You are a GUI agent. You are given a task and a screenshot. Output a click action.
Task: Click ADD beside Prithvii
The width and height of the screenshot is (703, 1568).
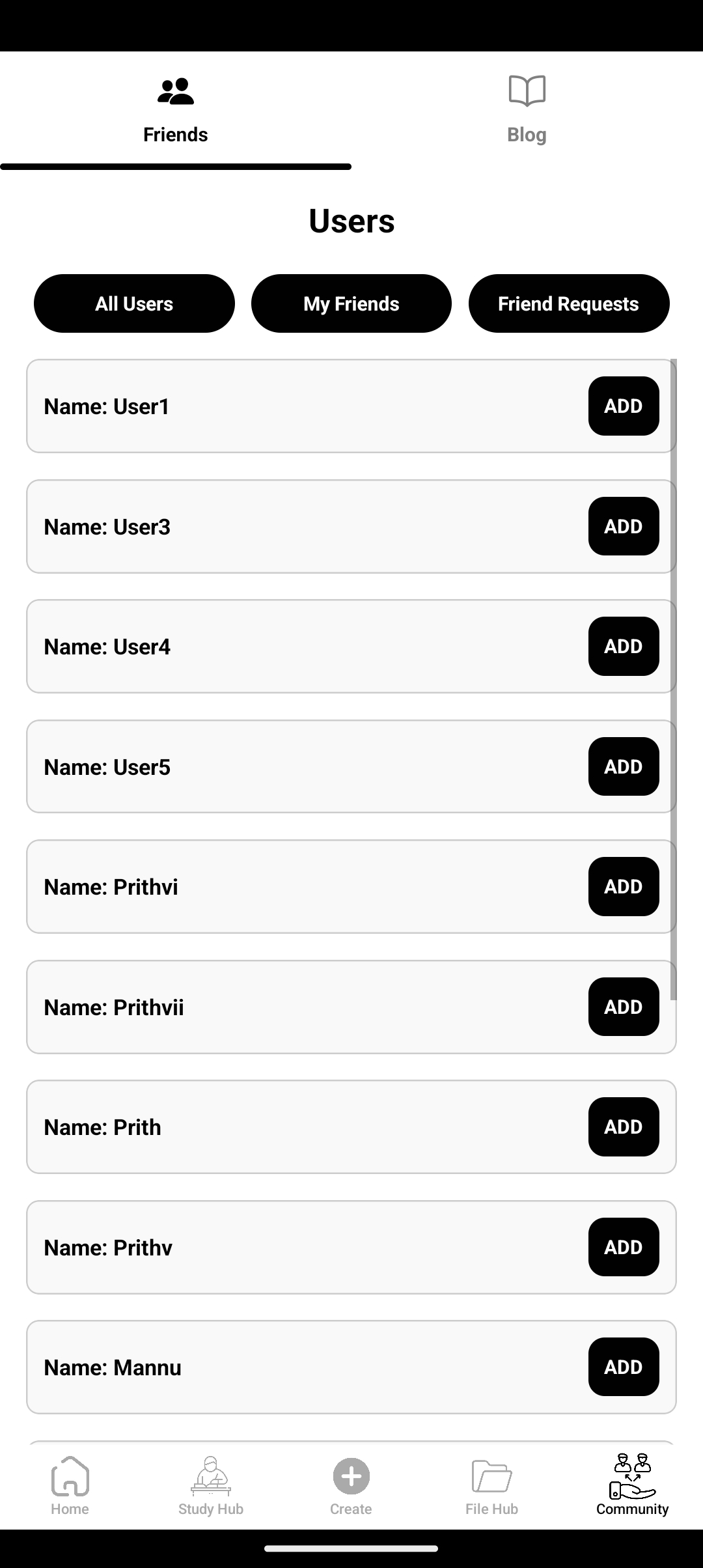624,1007
